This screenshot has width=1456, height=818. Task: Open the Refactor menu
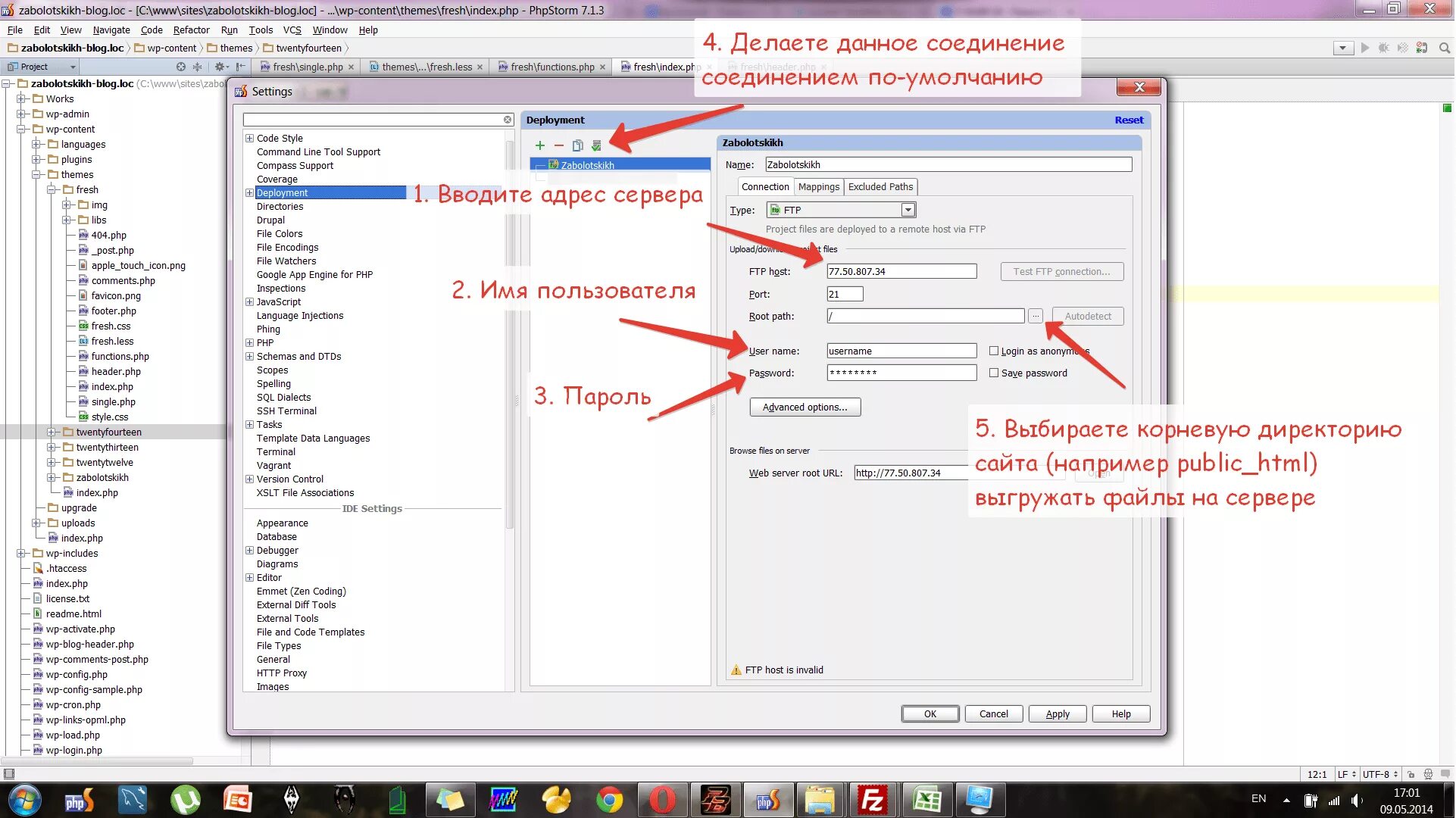191,30
